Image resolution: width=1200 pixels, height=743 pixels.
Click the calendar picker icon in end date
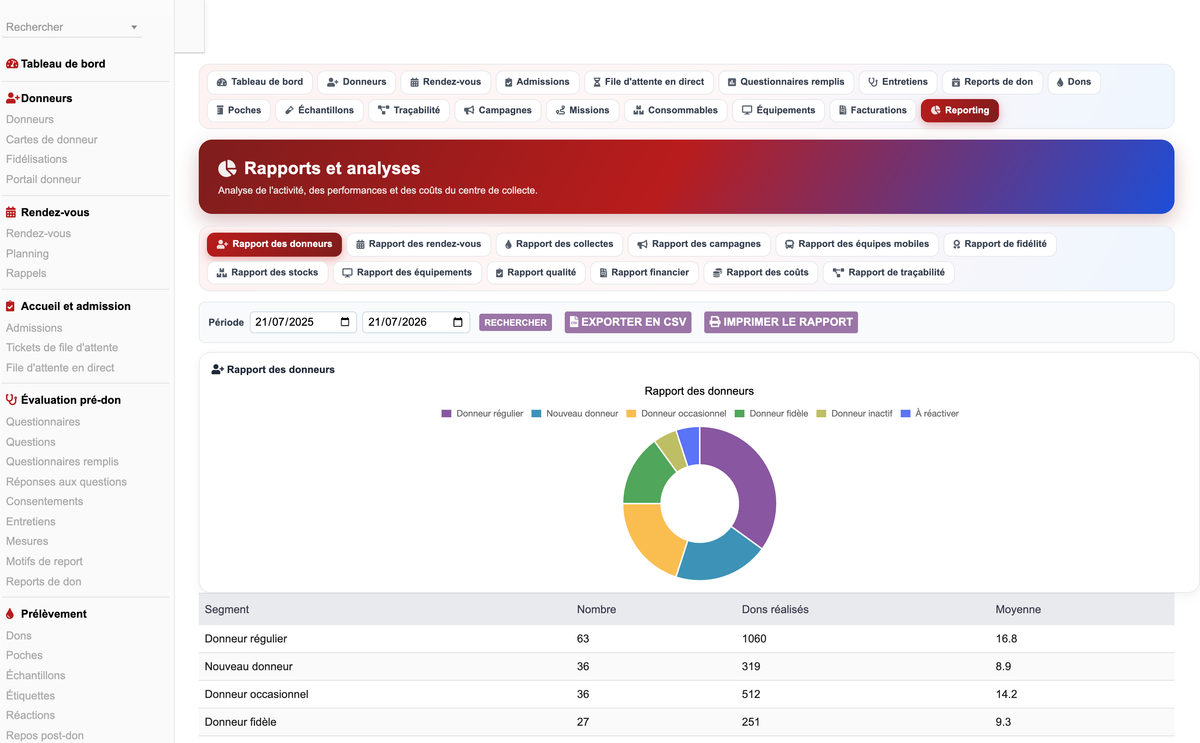click(x=458, y=322)
